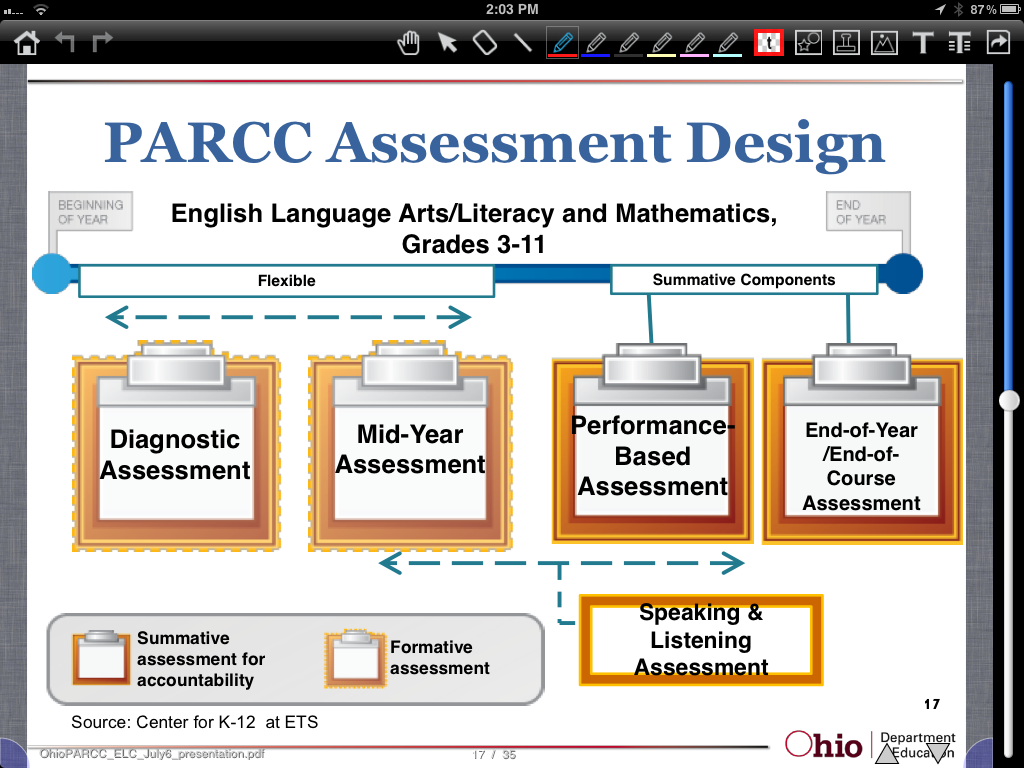The width and height of the screenshot is (1024, 768).
Task: Tap the End-of-Year Assessment clipboard
Action: [862, 444]
